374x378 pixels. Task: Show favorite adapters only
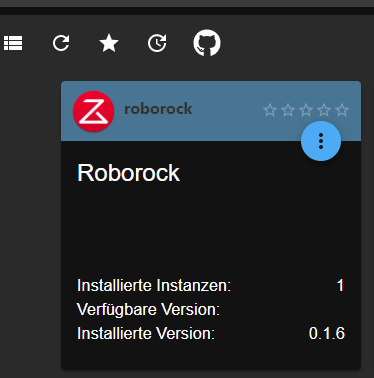(x=109, y=43)
